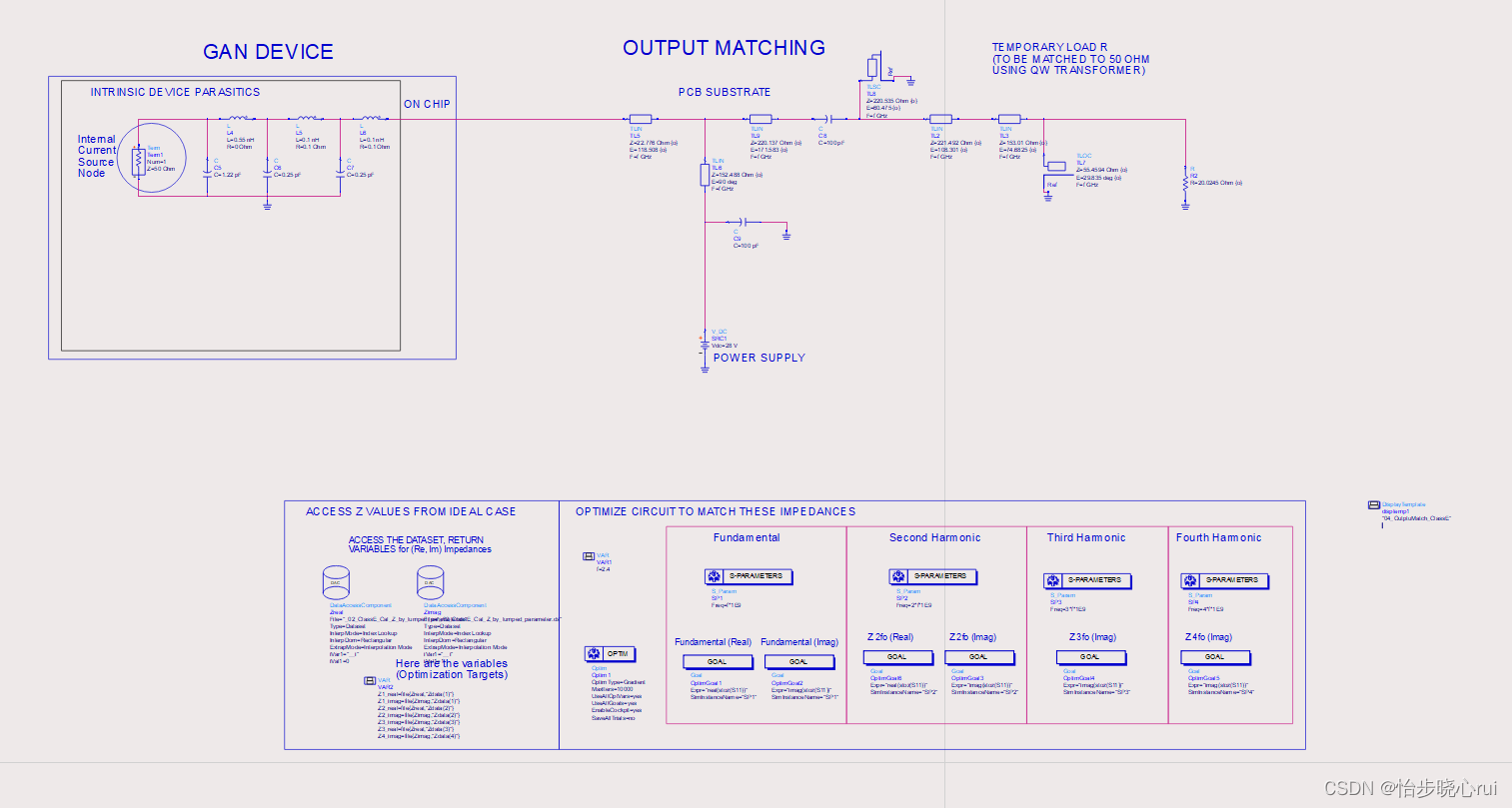Click the Vdc=28 V parameter text
This screenshot has width=1512, height=808.
725,346
